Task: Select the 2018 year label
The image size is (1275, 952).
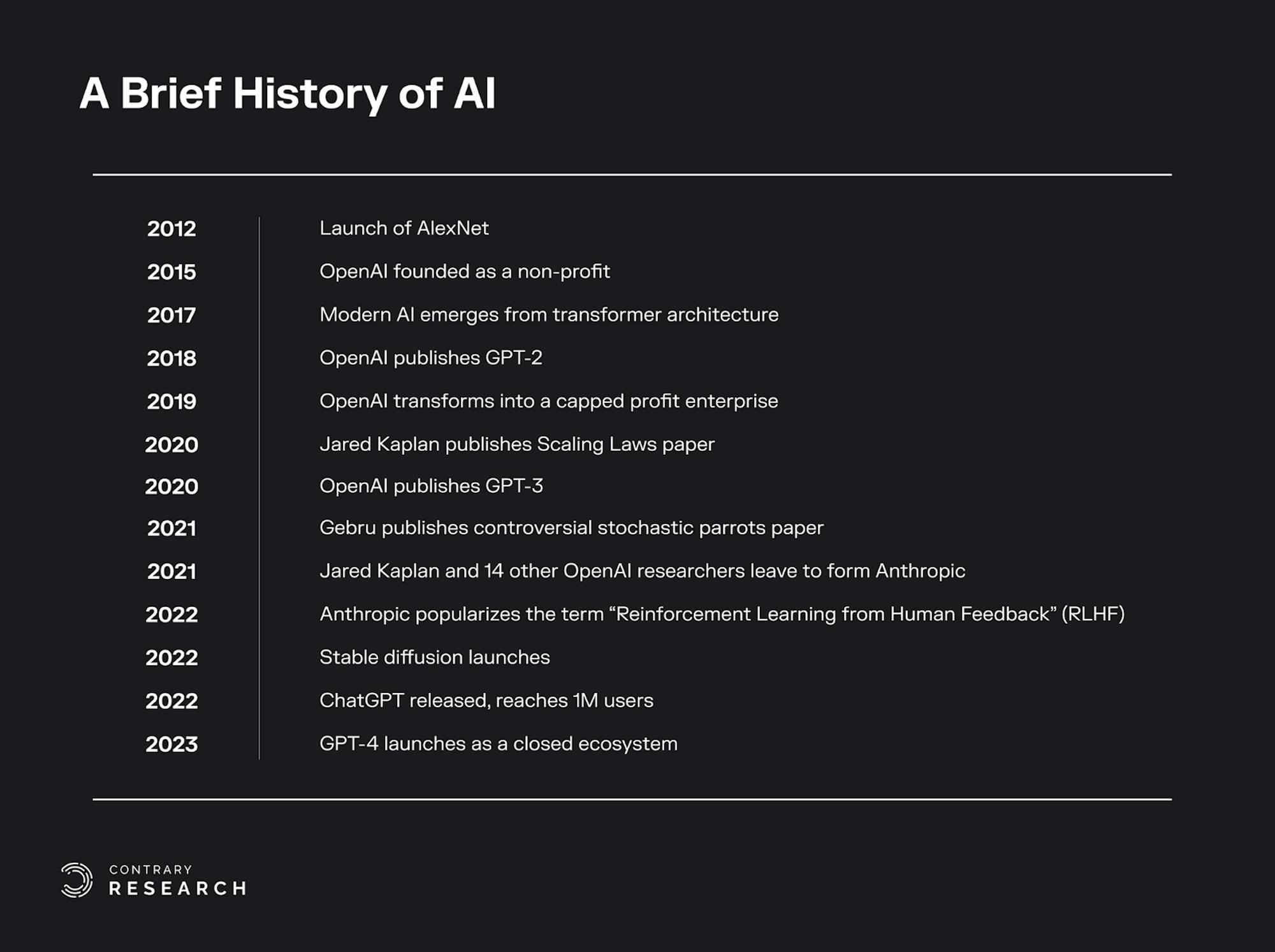Action: (x=171, y=358)
